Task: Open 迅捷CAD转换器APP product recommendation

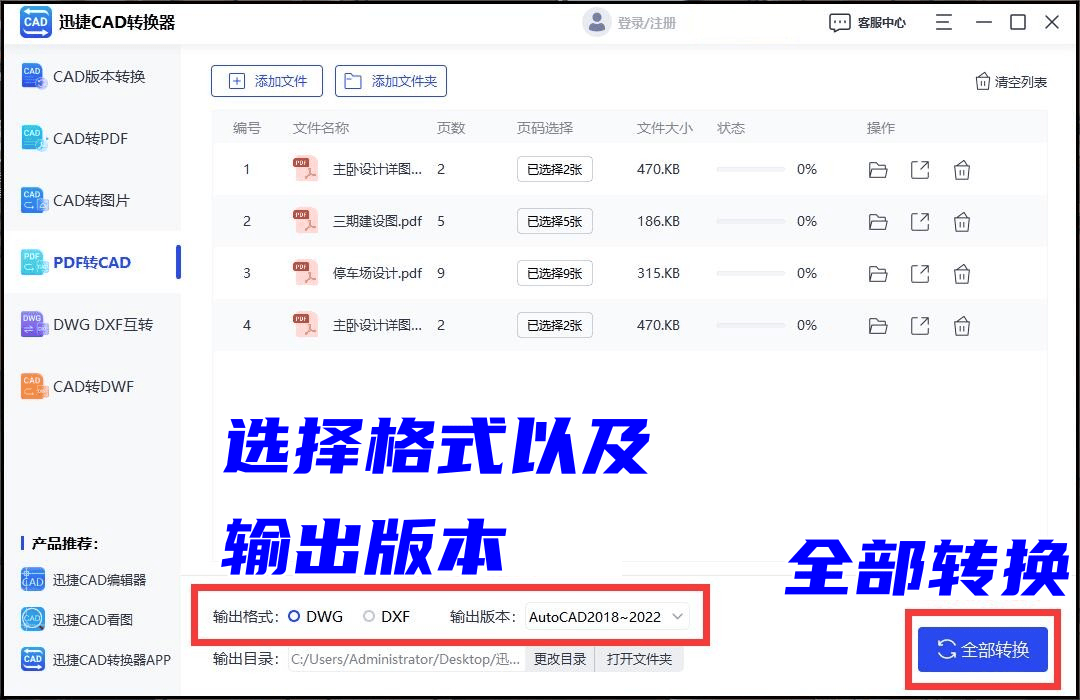Action: coord(96,659)
